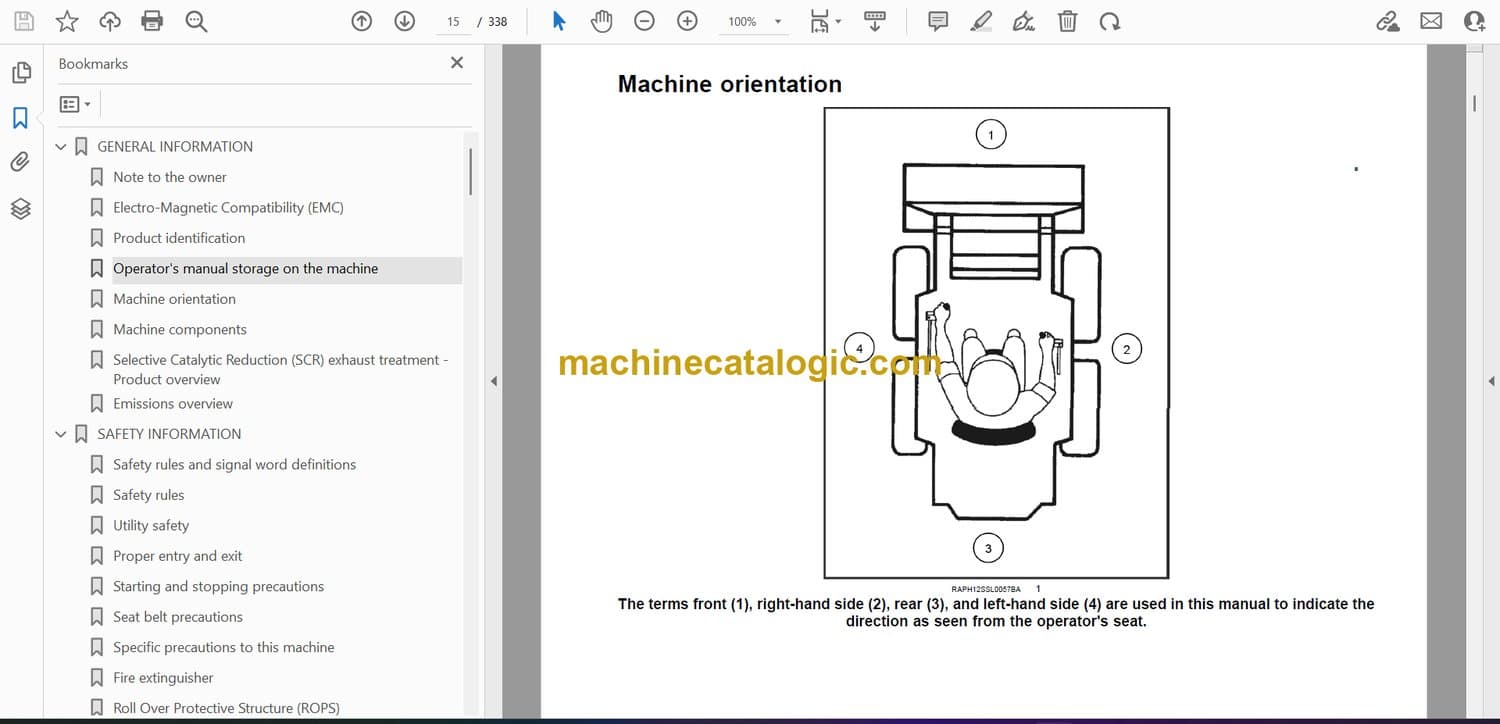1500x724 pixels.
Task: Select the Hand pan tool
Action: (601, 21)
